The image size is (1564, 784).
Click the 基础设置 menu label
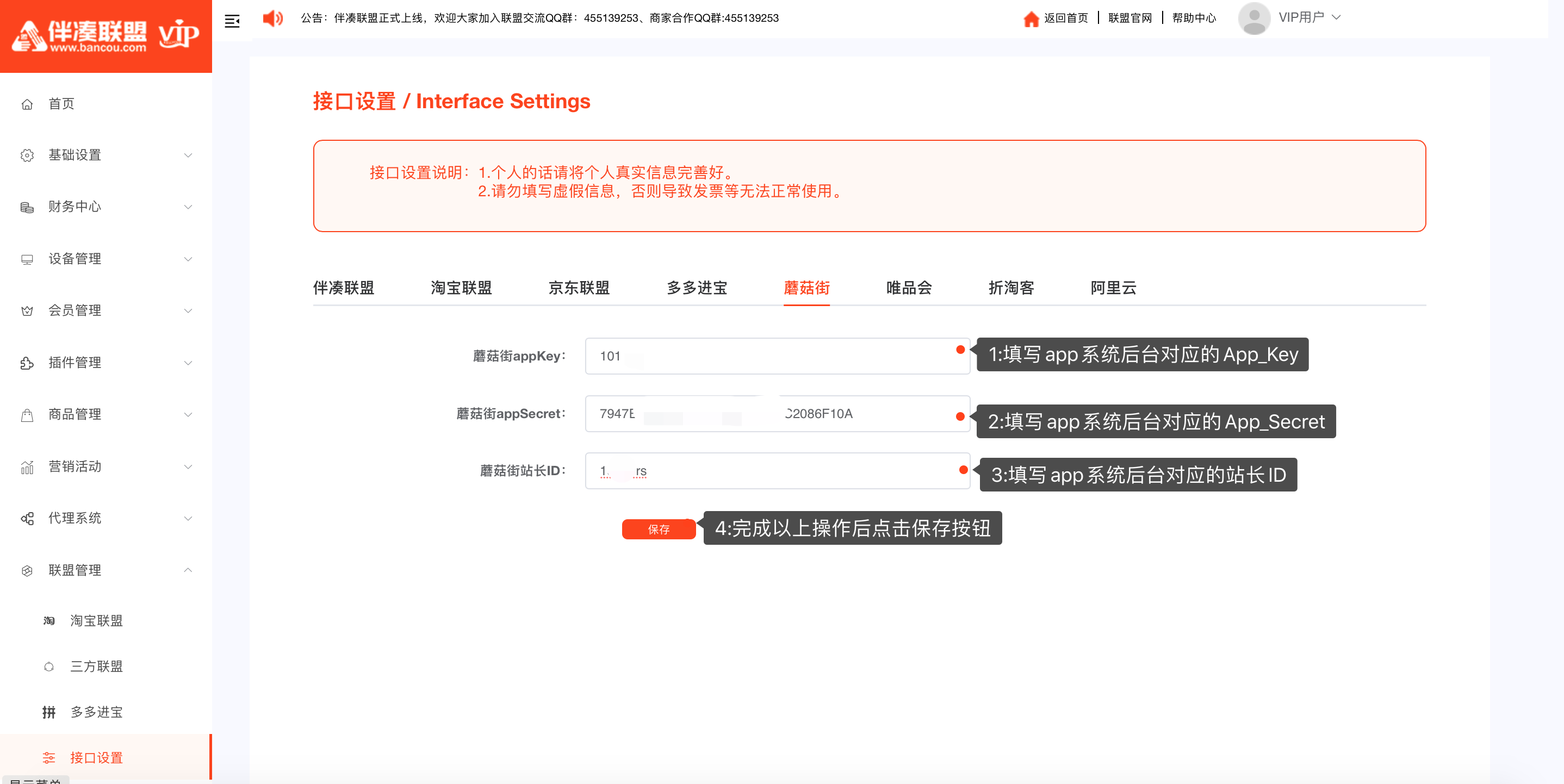tap(75, 155)
